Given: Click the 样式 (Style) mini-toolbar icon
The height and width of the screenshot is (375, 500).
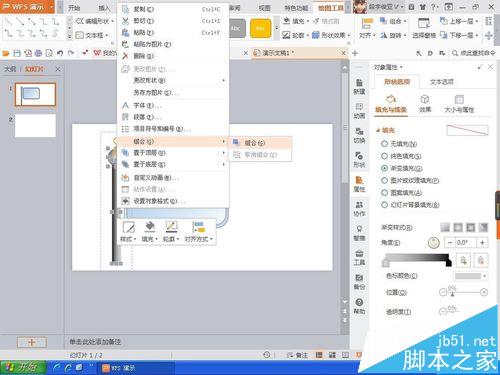Looking at the screenshot, I should [128, 232].
